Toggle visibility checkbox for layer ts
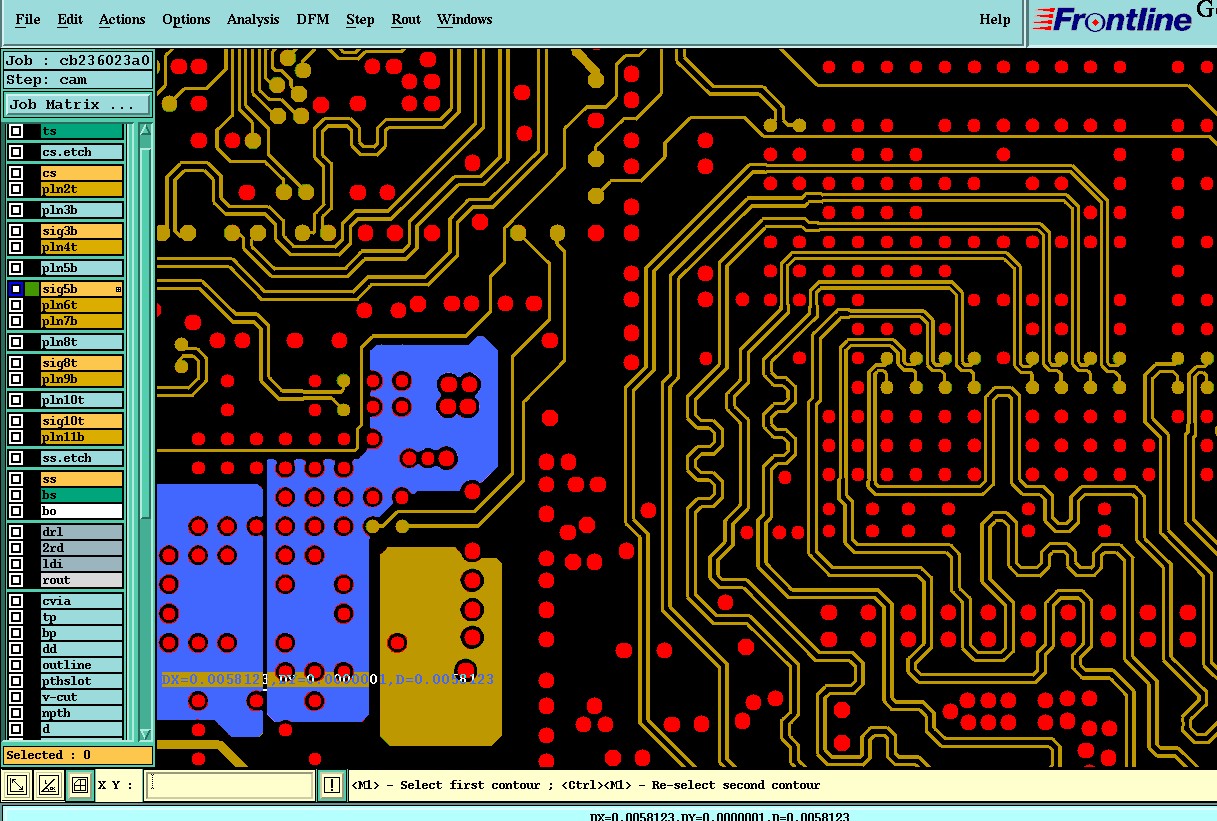Screen dimensions: 1217x821 point(16,131)
